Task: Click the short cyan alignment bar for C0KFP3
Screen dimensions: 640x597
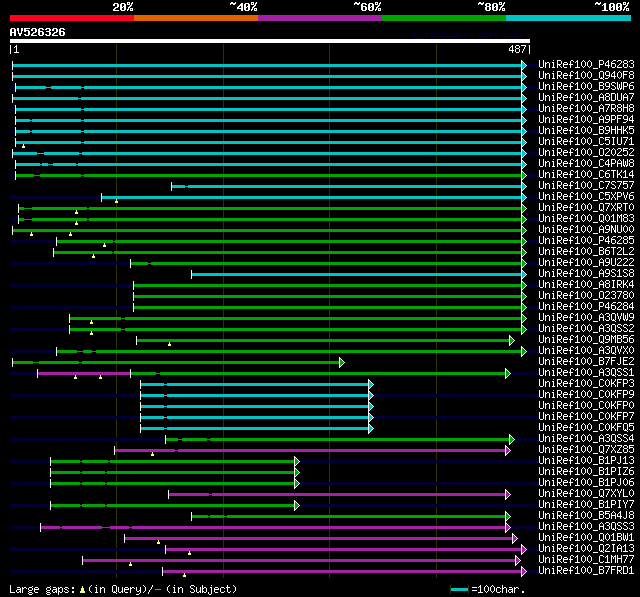Action: tap(255, 384)
